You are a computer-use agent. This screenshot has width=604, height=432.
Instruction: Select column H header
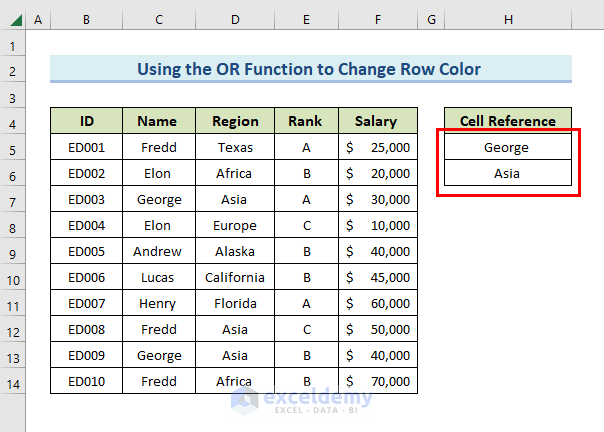pos(508,20)
